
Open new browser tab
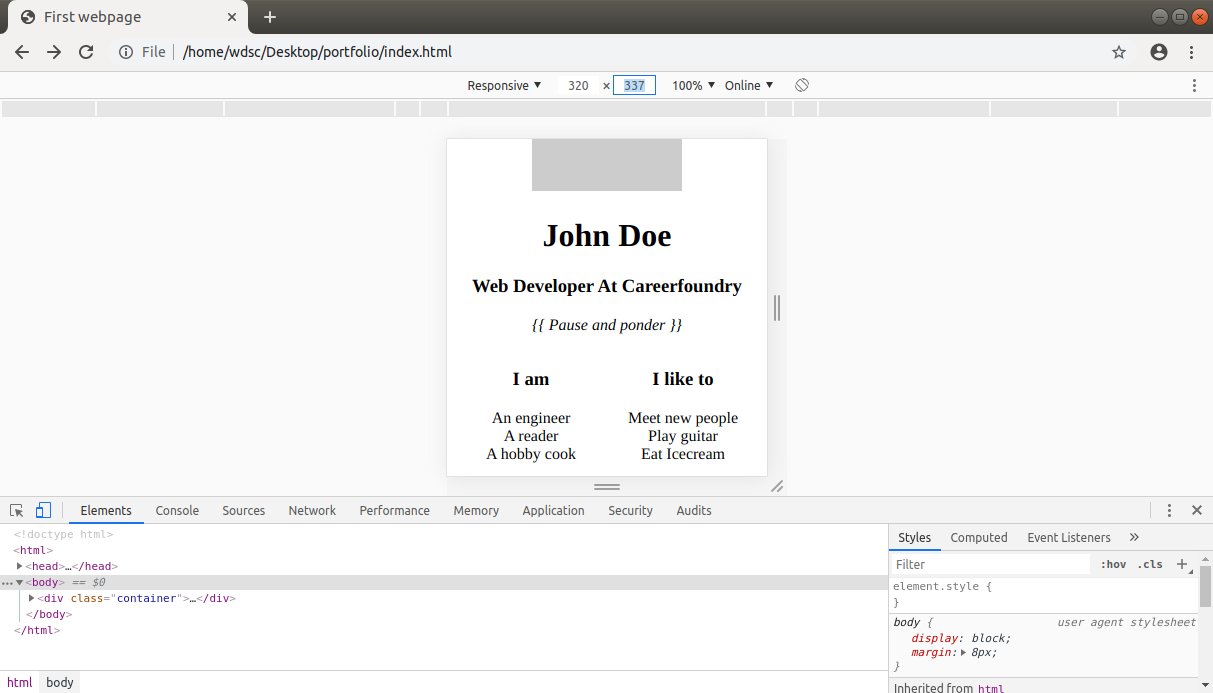tap(270, 17)
